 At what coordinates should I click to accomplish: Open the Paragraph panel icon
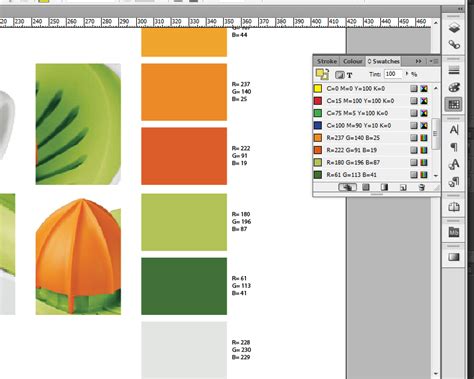(x=454, y=147)
